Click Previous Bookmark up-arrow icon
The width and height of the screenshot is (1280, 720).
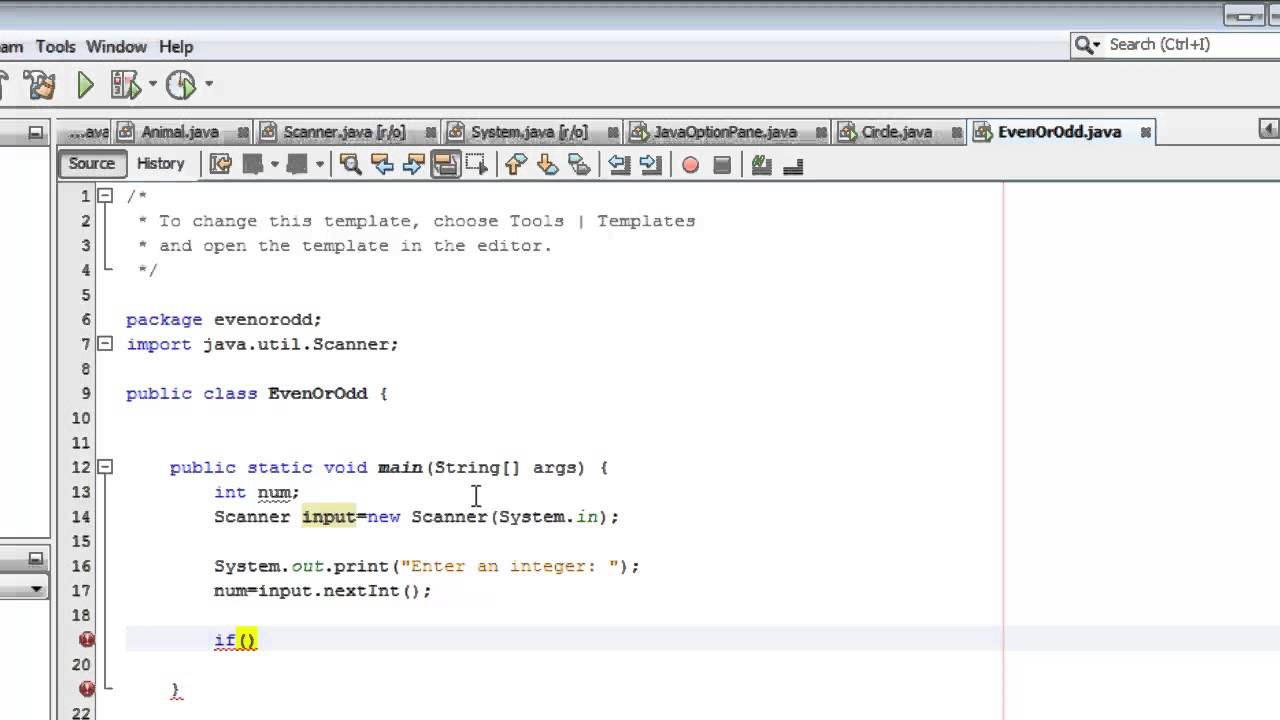pyautogui.click(x=516, y=165)
